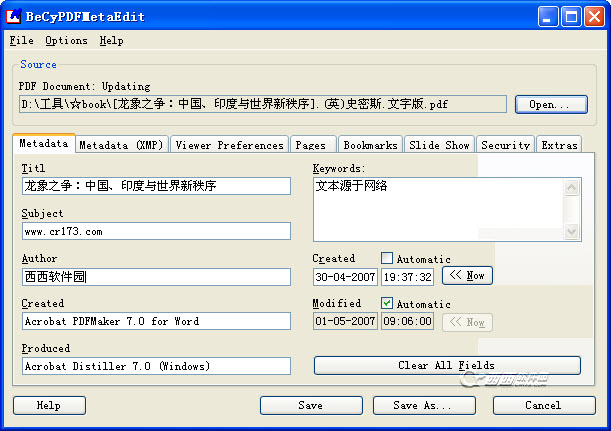Click the Modified time field 09:06:00

[x=407, y=321]
